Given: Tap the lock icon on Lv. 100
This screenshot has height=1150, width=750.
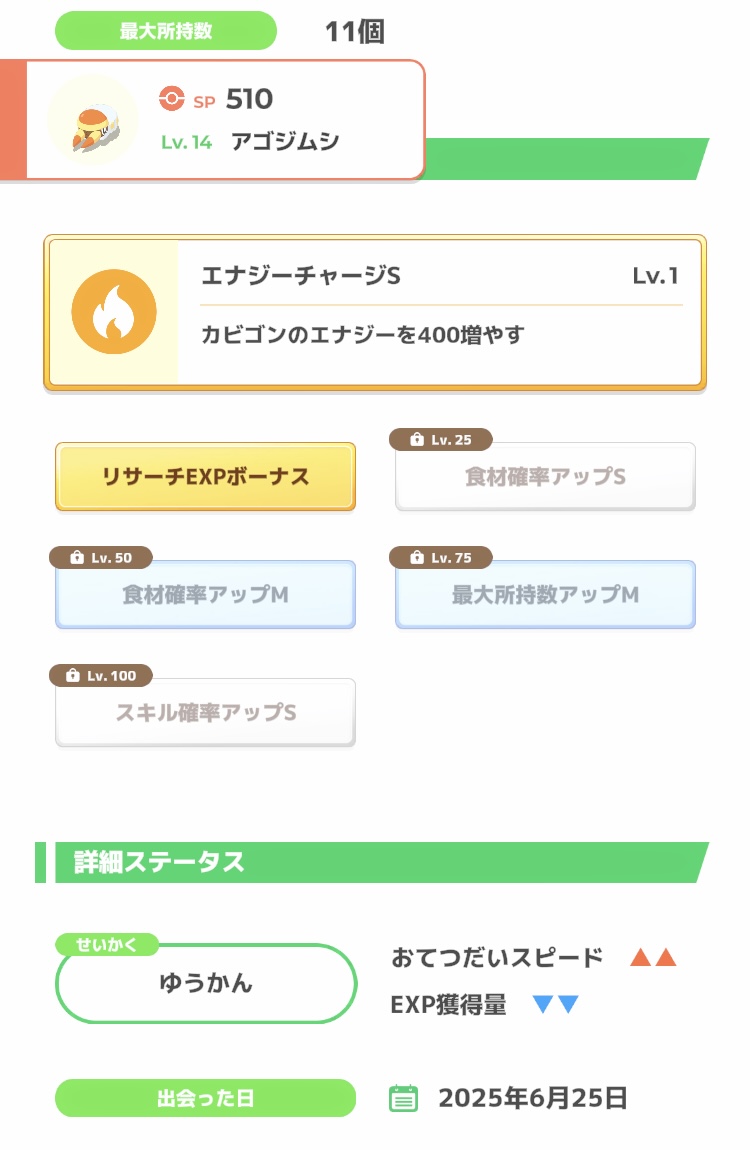Looking at the screenshot, I should tap(73, 676).
